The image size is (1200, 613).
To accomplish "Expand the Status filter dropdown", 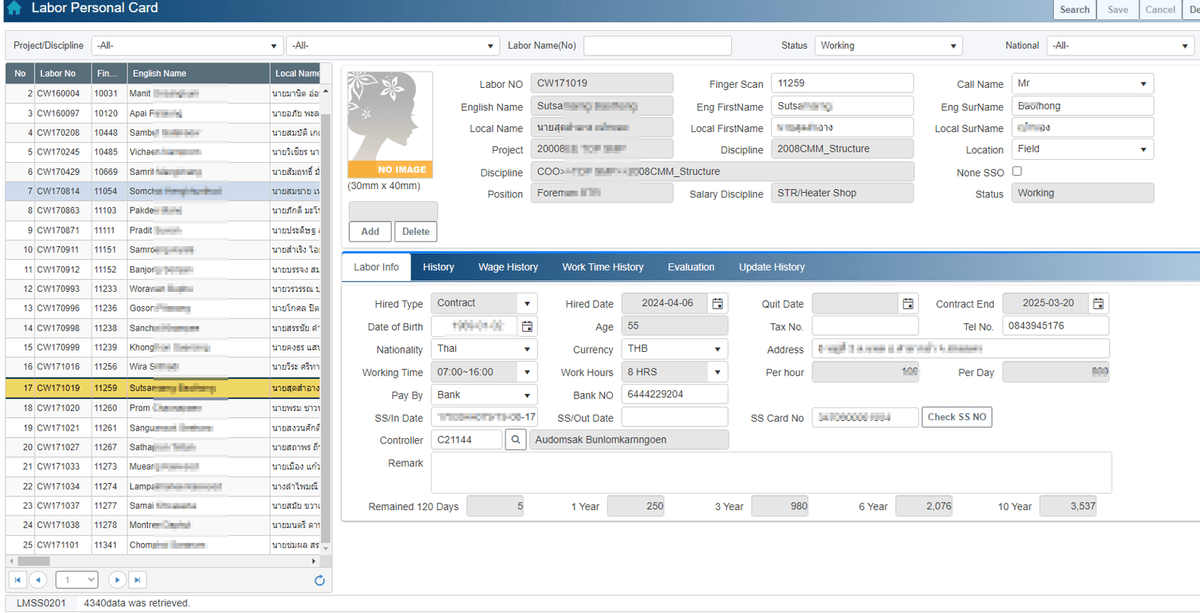I will click(x=954, y=46).
